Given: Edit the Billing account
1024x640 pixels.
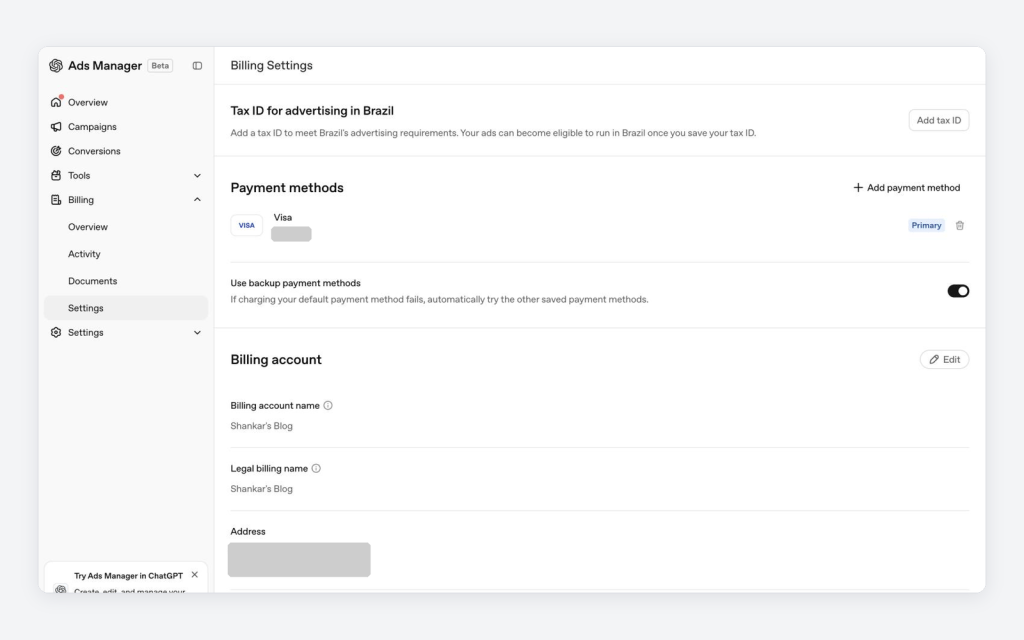Looking at the screenshot, I should [944, 359].
